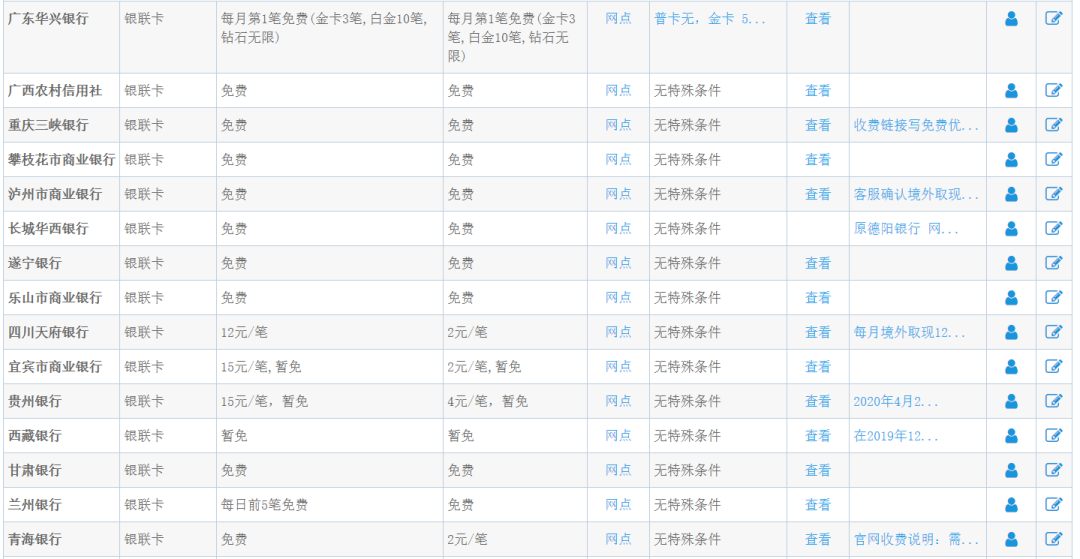Open note link 官网收费说明:需...
This screenshot has height=559, width=1080.
pos(916,539)
